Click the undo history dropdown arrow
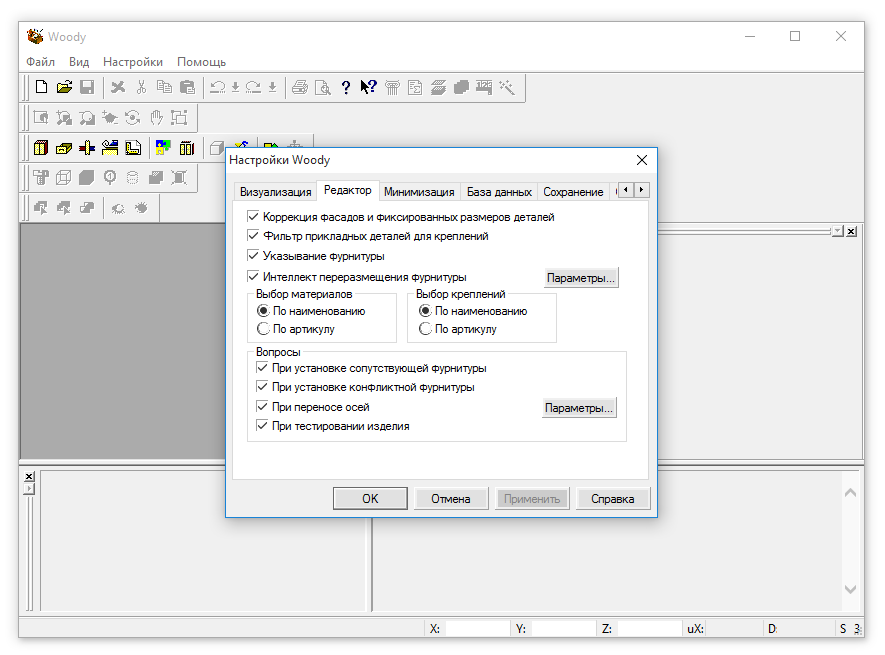The image size is (885, 655). tap(235, 87)
